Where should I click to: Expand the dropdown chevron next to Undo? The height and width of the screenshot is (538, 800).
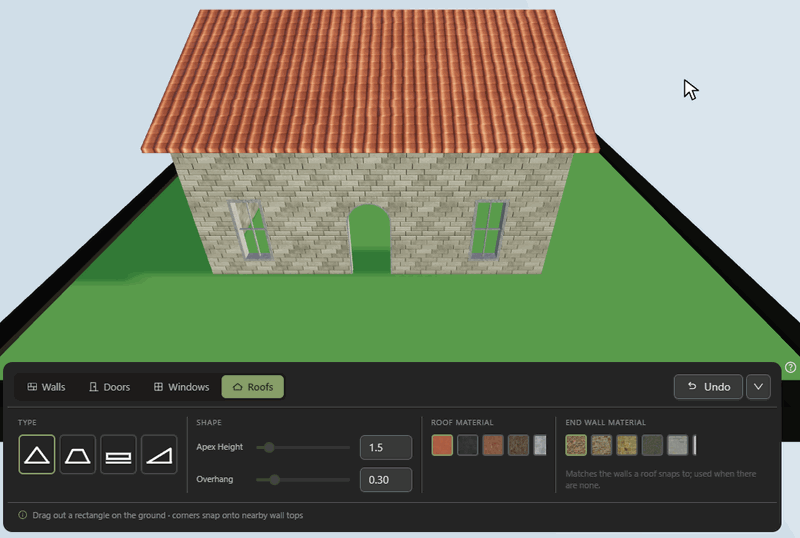(x=758, y=387)
